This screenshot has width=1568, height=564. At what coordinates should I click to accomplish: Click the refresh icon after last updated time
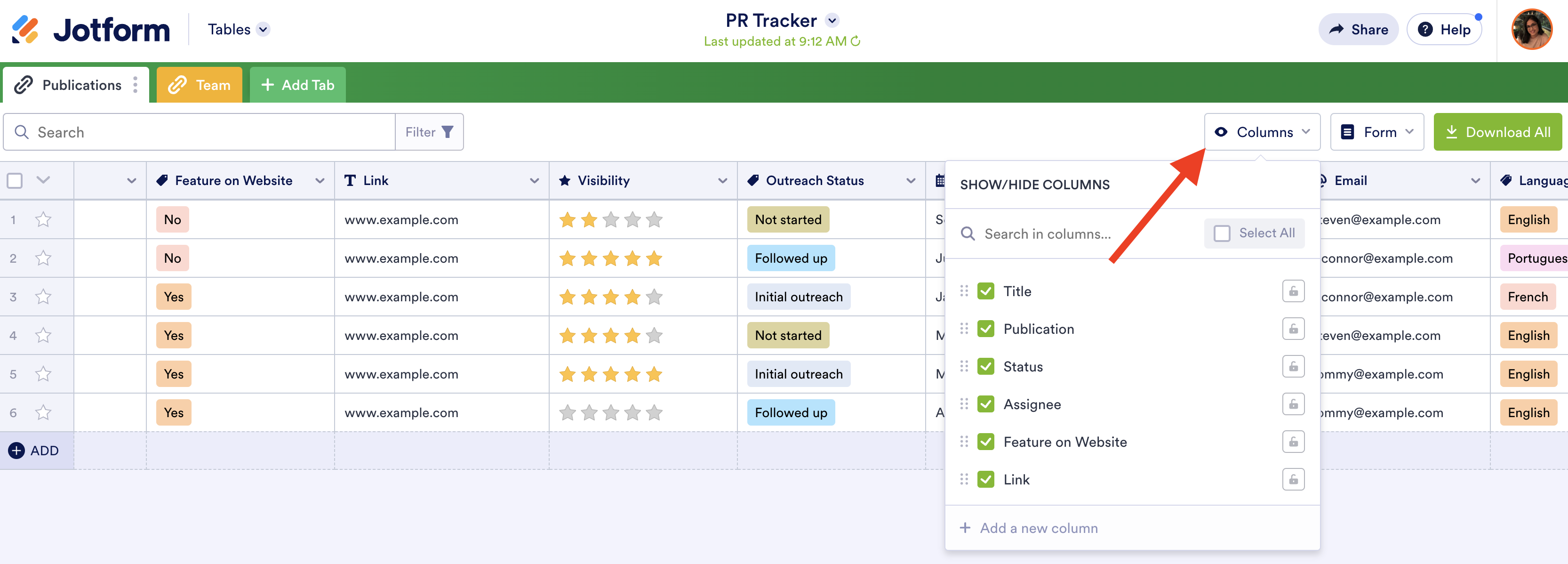(855, 41)
